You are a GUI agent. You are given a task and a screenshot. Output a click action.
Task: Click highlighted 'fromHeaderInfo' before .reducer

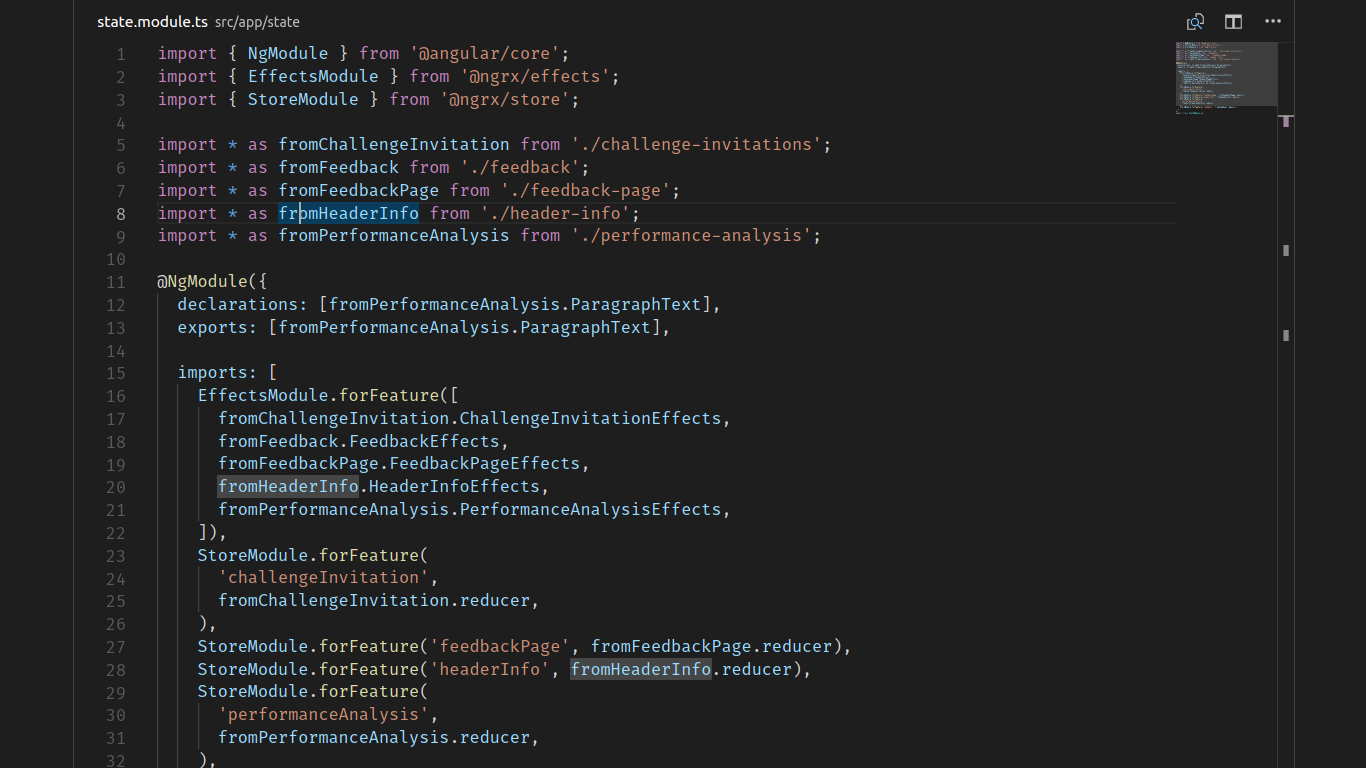coord(641,669)
